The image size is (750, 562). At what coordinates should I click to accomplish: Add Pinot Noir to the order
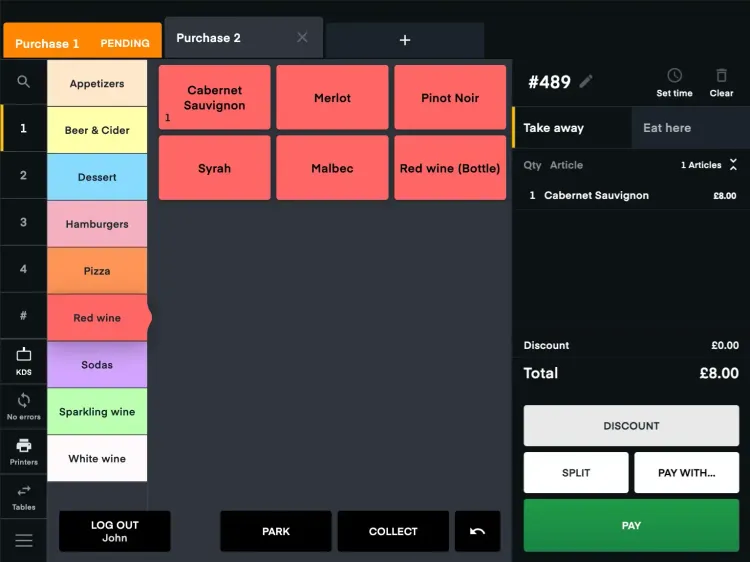(x=450, y=98)
